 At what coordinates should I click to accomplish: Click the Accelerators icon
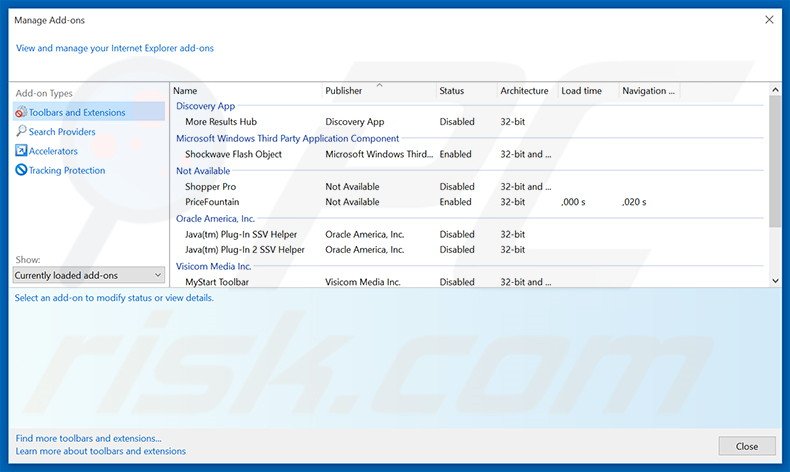[21, 151]
